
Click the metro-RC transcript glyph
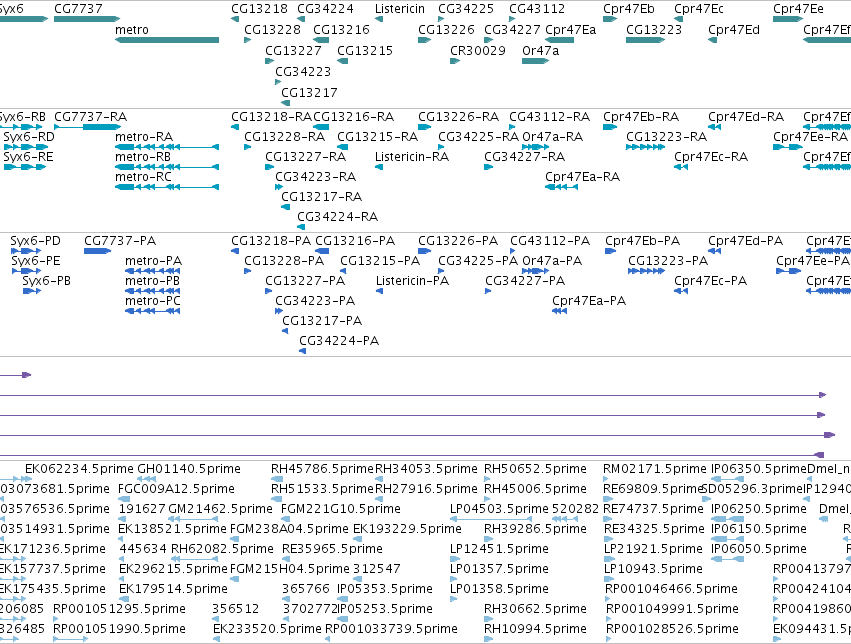click(167, 187)
